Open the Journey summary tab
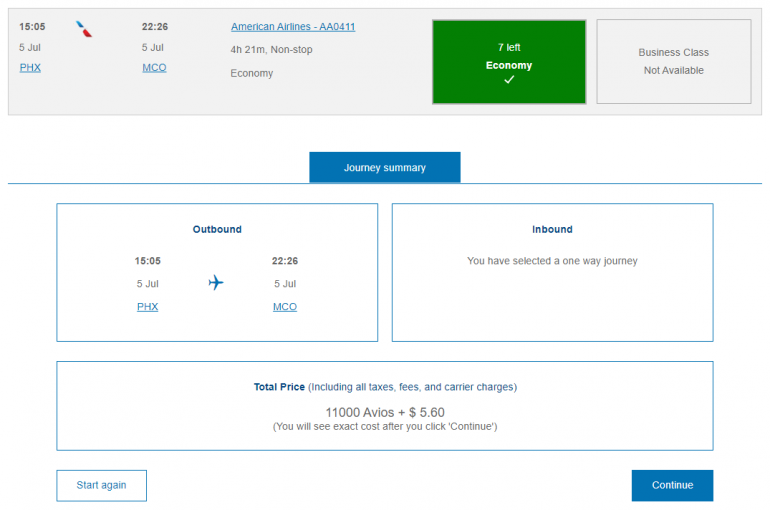 click(x=384, y=168)
